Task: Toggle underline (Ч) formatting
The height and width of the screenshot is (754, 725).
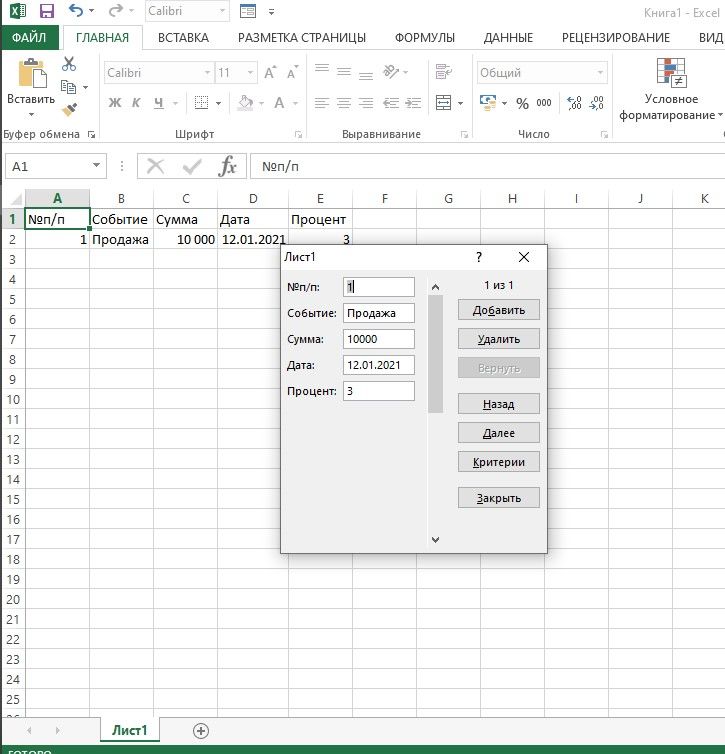Action: coord(157,103)
